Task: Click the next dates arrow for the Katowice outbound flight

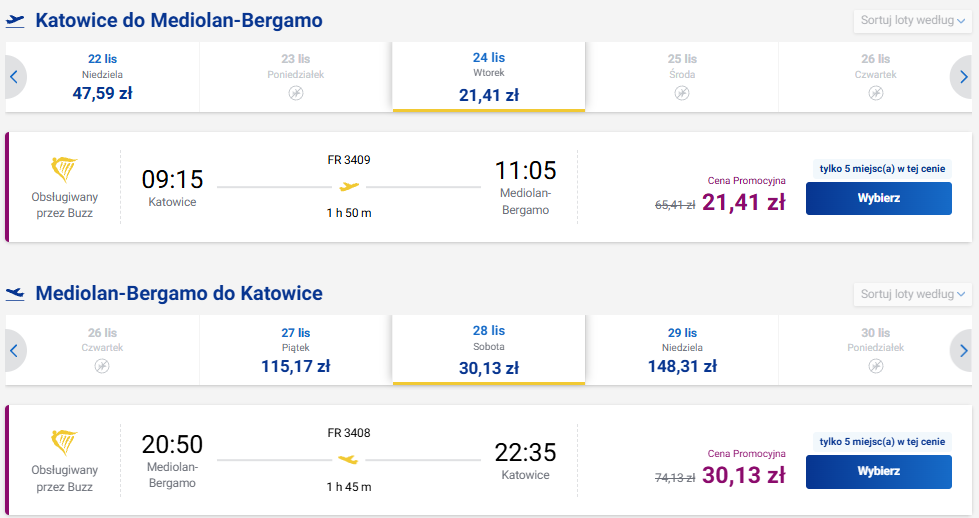Action: (x=962, y=77)
